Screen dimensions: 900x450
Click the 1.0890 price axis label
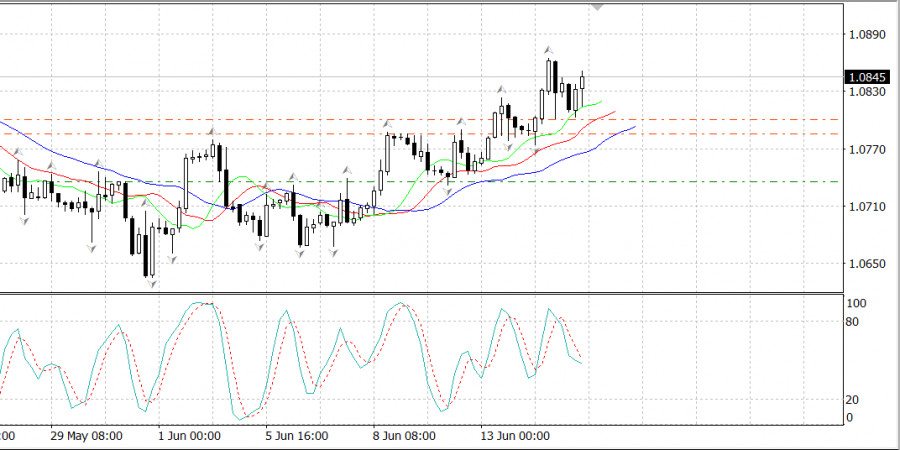[866, 35]
